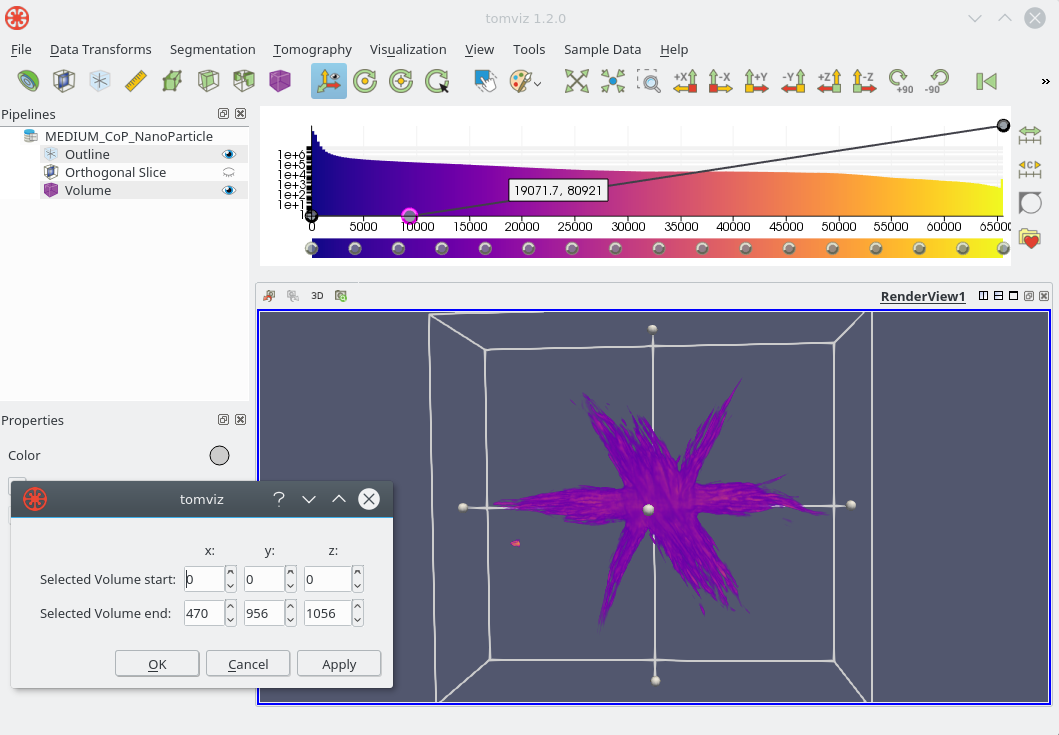Open the custom color range icon

click(1030, 169)
